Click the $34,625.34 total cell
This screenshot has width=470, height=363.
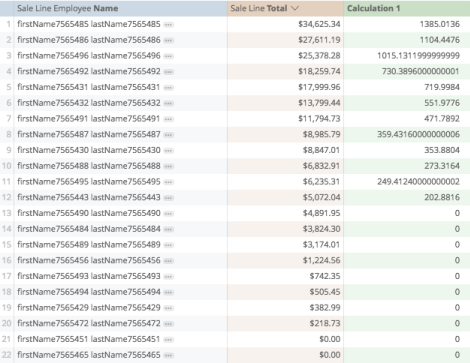click(x=285, y=24)
